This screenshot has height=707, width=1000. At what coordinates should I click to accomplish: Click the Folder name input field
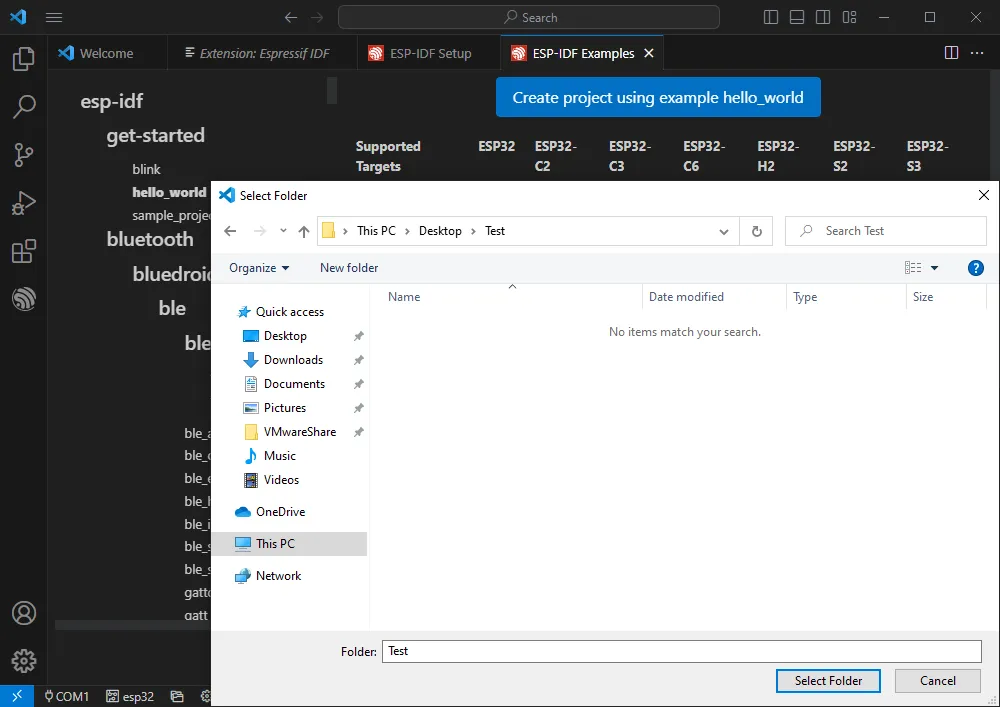pyautogui.click(x=682, y=651)
